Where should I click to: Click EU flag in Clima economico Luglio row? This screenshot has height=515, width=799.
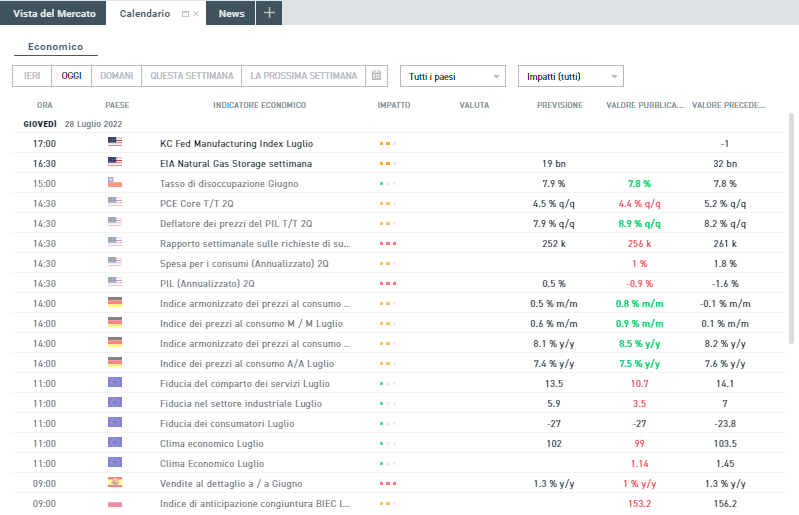click(x=115, y=443)
